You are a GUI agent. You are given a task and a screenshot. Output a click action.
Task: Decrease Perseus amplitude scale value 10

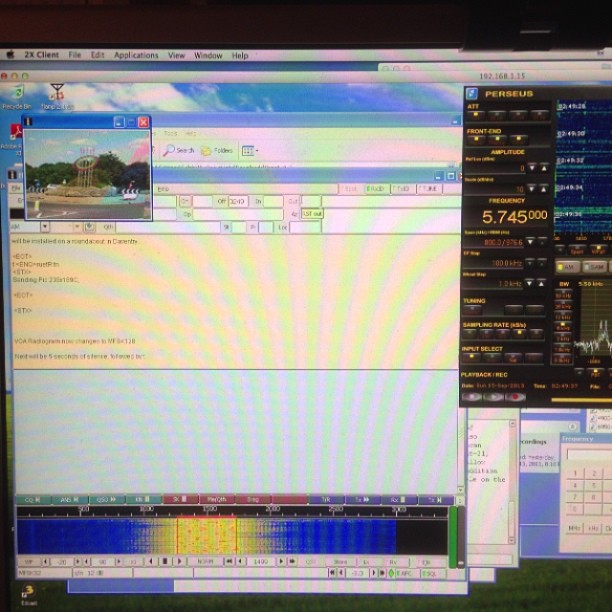click(x=532, y=189)
